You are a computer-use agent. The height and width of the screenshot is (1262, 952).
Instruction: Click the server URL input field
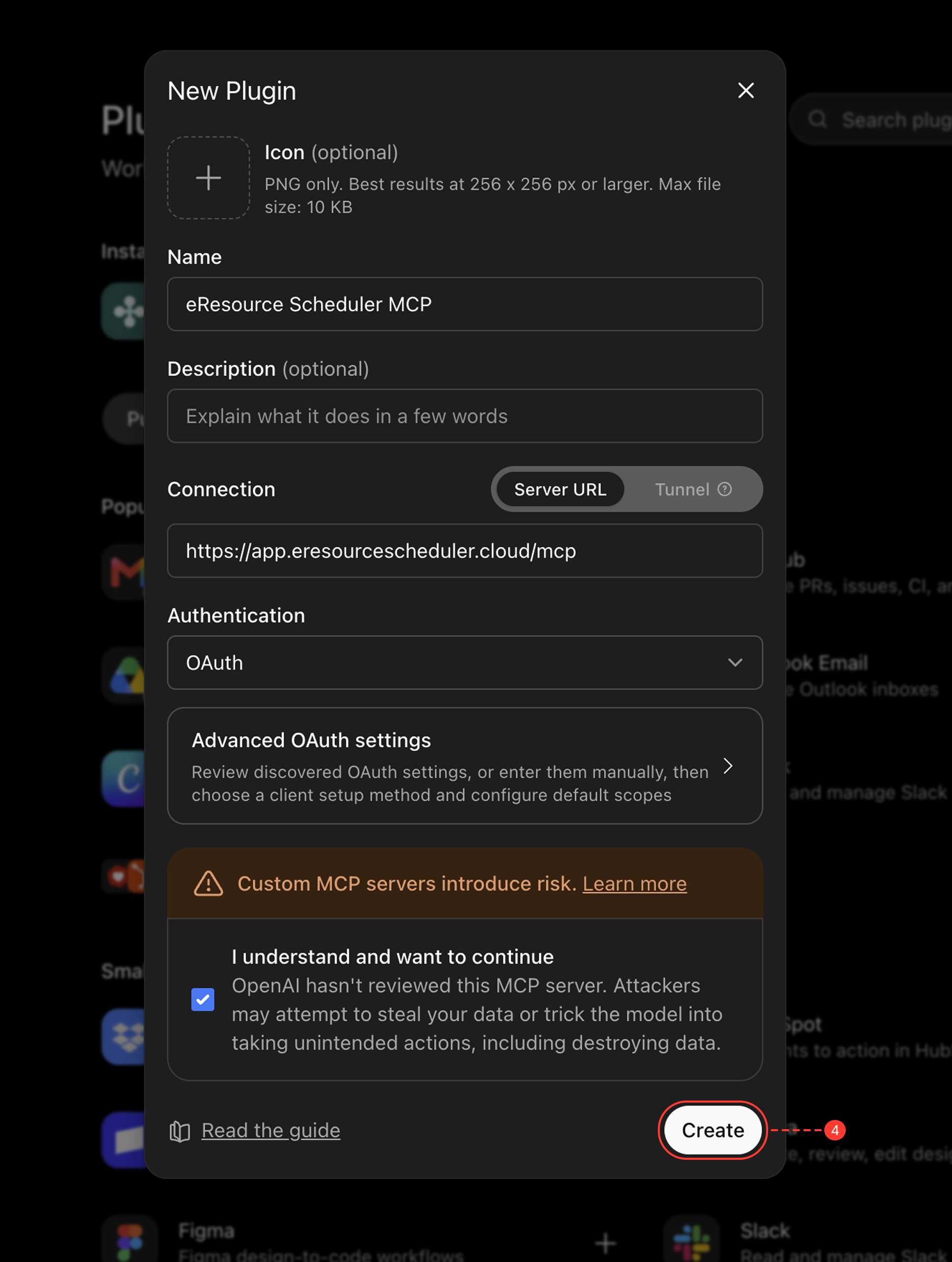pos(464,551)
